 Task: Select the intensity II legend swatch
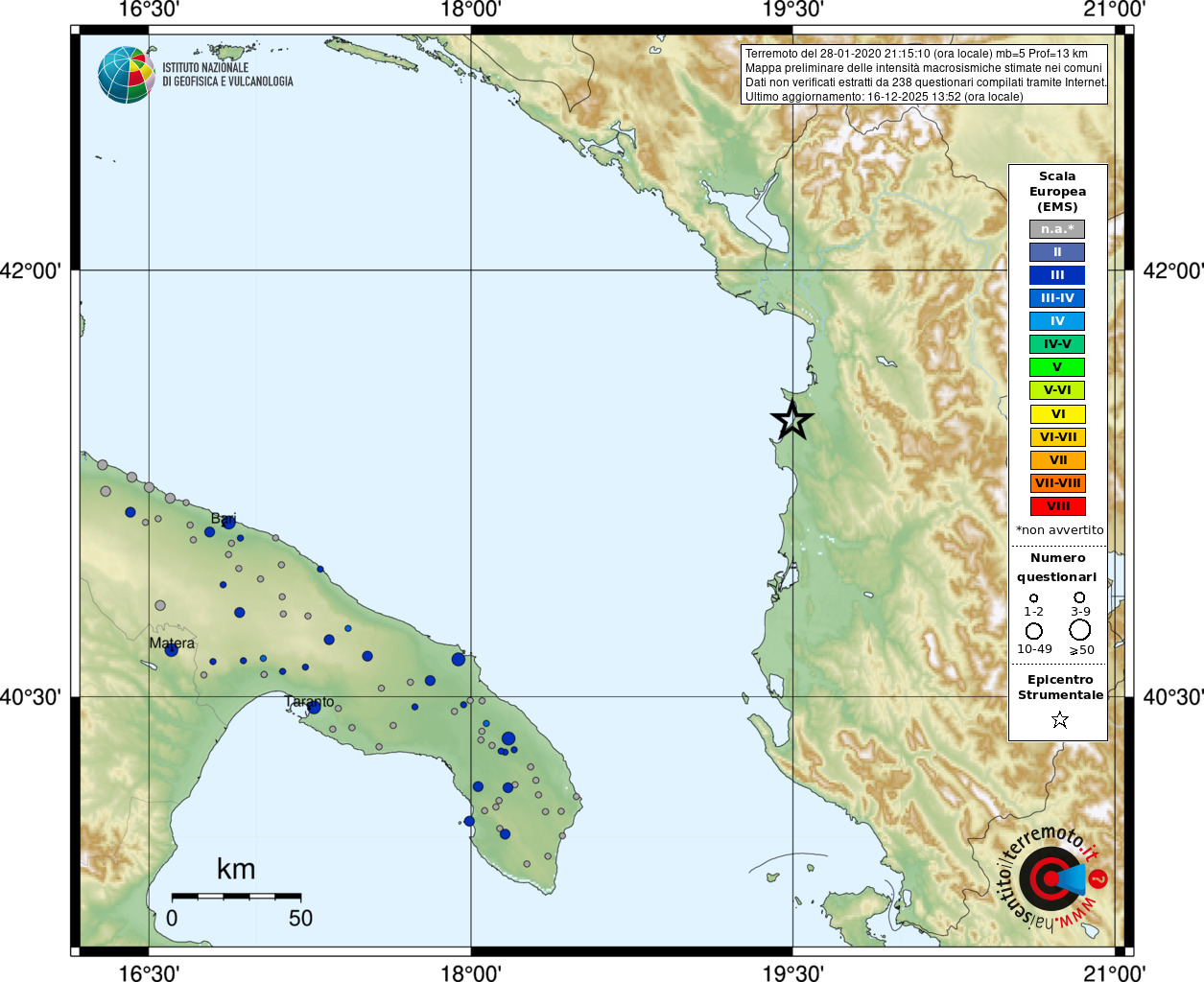pyautogui.click(x=1057, y=252)
